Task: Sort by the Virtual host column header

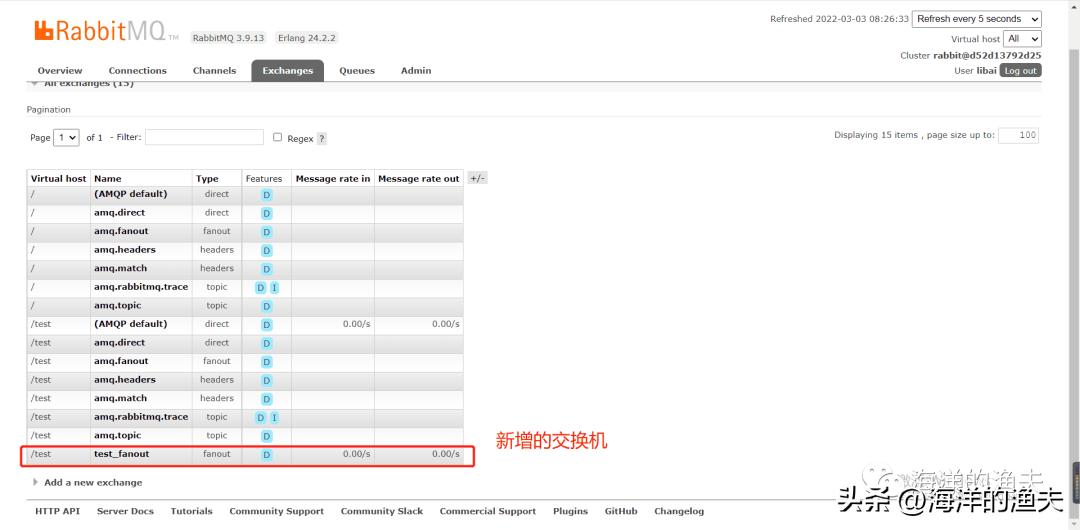Action: [59, 179]
